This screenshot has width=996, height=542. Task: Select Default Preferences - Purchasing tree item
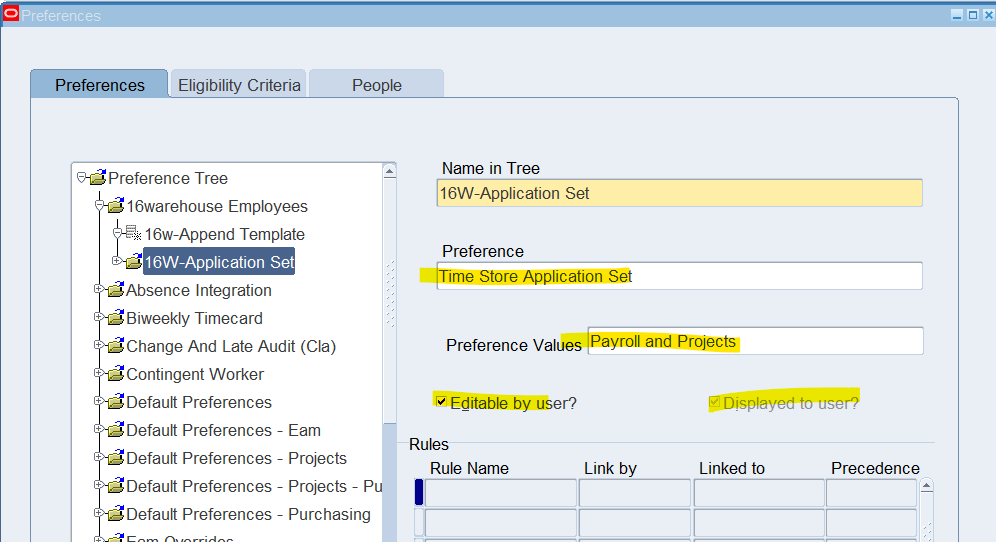248,514
